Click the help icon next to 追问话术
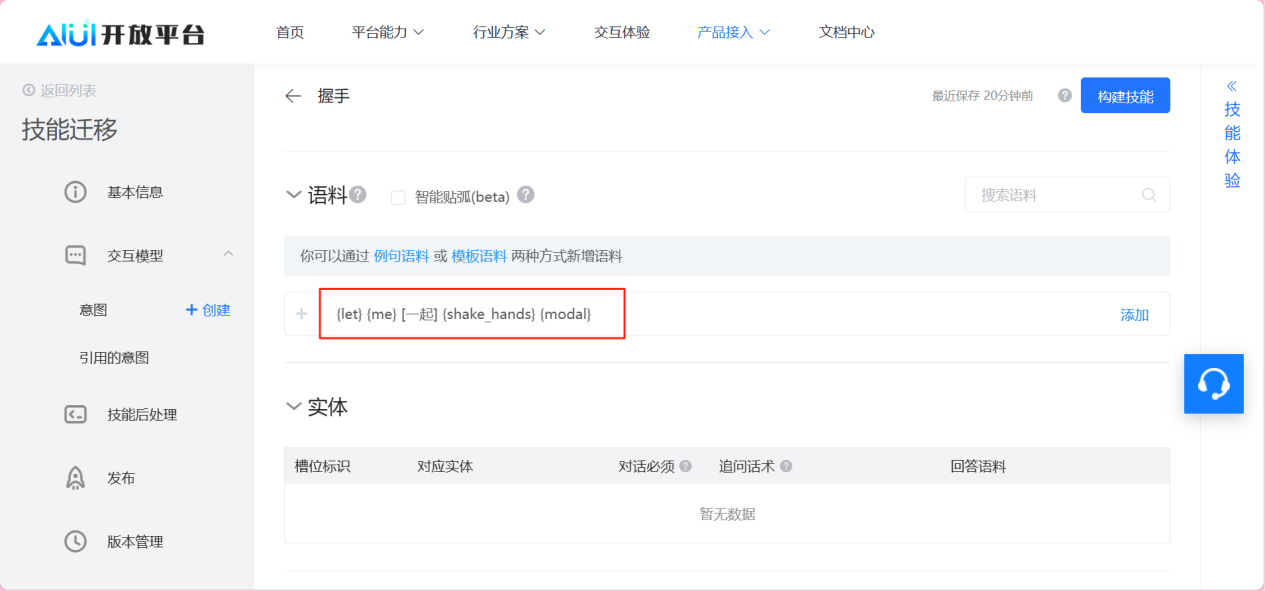 point(786,466)
